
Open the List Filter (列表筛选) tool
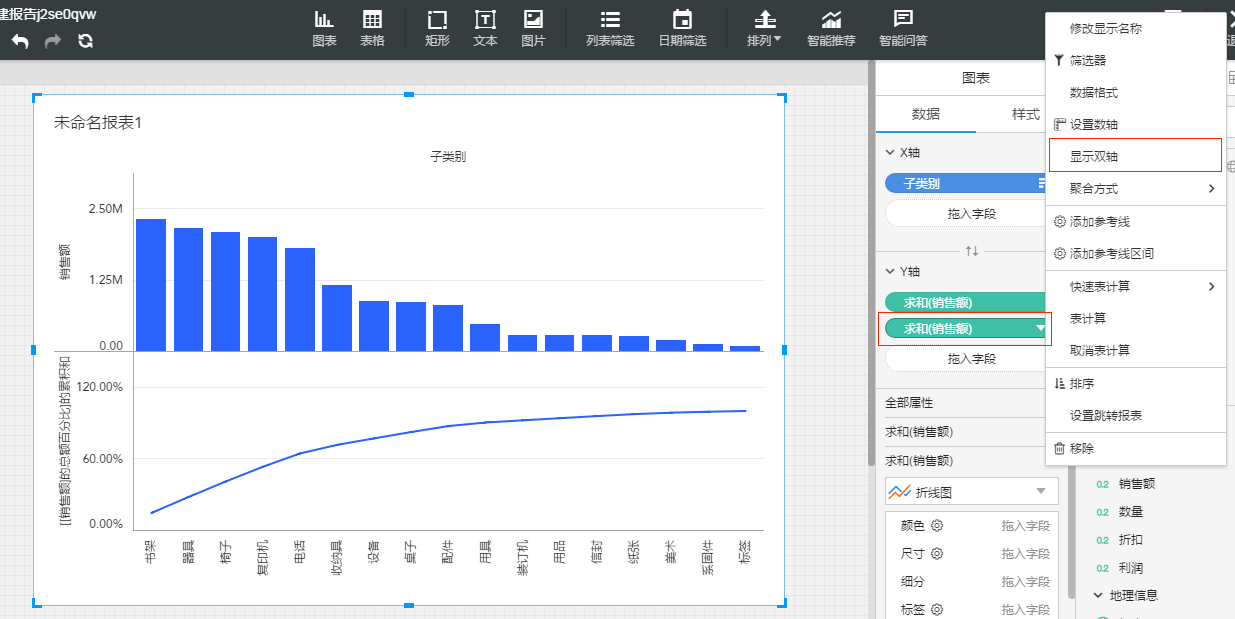pos(610,28)
